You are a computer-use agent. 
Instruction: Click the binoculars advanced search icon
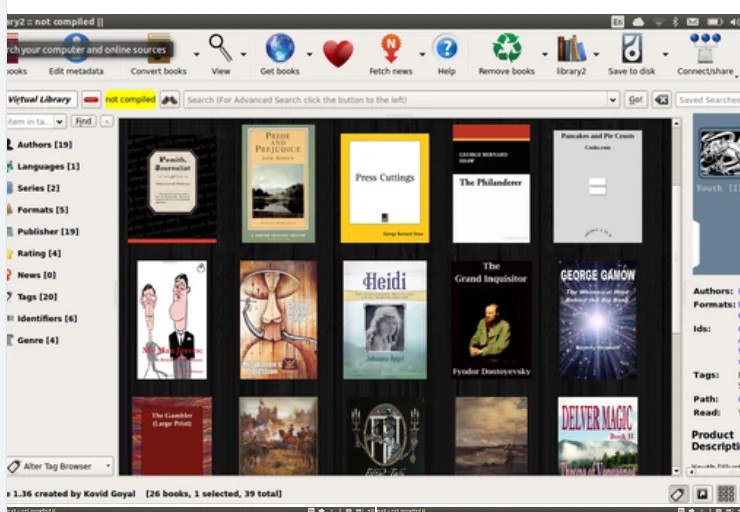point(169,100)
